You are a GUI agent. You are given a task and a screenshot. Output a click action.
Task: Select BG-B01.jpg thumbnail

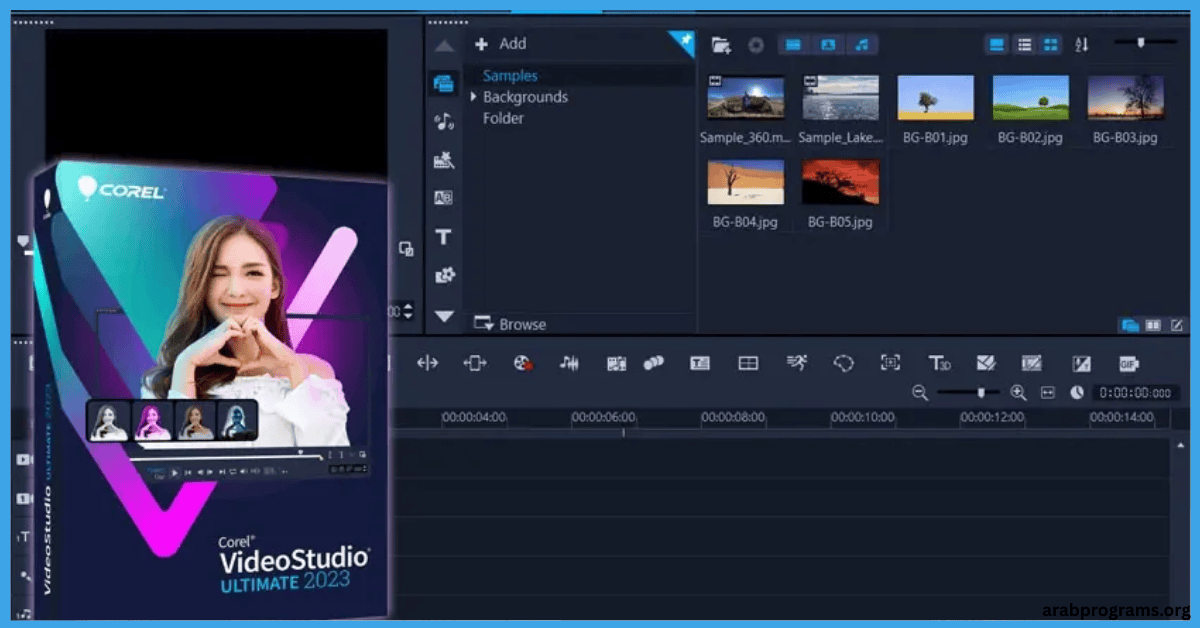point(936,97)
